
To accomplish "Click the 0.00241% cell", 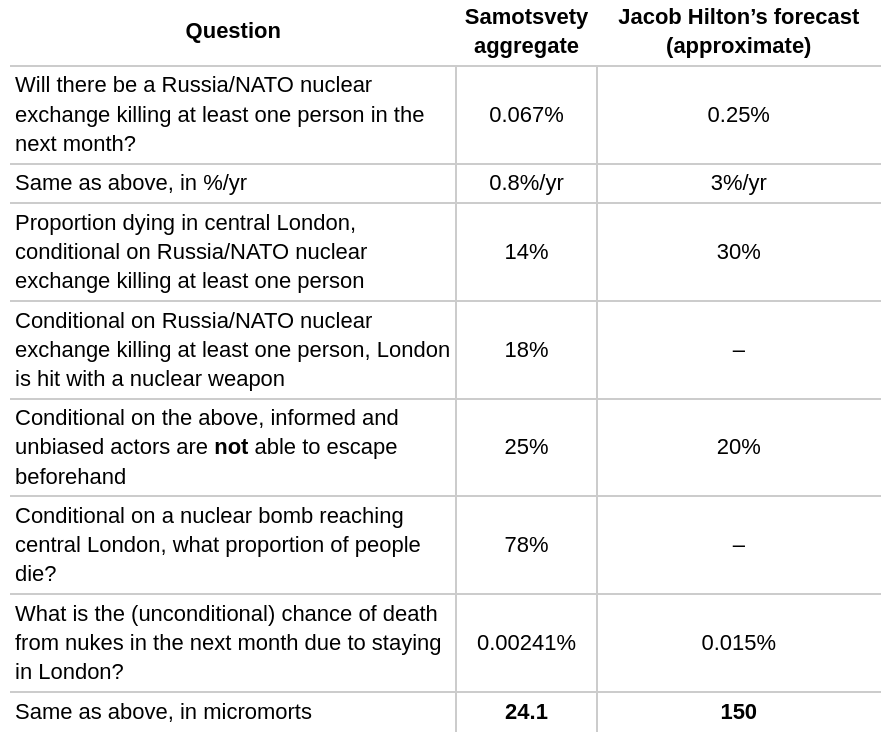I will [x=526, y=643].
